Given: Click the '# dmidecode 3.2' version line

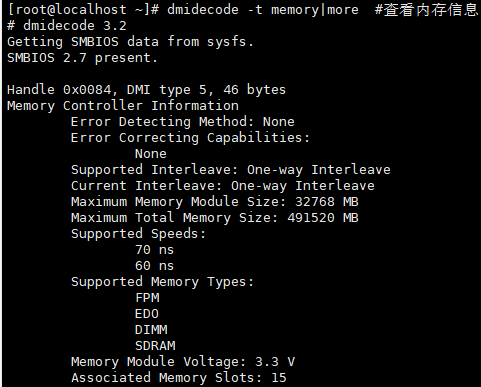Looking at the screenshot, I should pyautogui.click(x=67, y=26).
